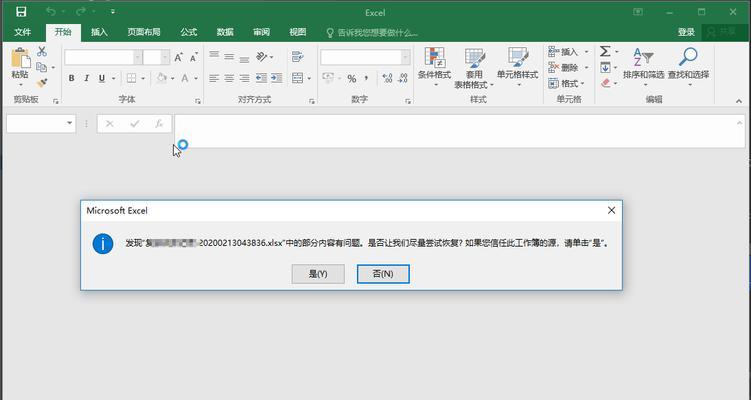Screen dimensions: 751x400
Task: Click the Comma Style icon
Action: (366, 79)
